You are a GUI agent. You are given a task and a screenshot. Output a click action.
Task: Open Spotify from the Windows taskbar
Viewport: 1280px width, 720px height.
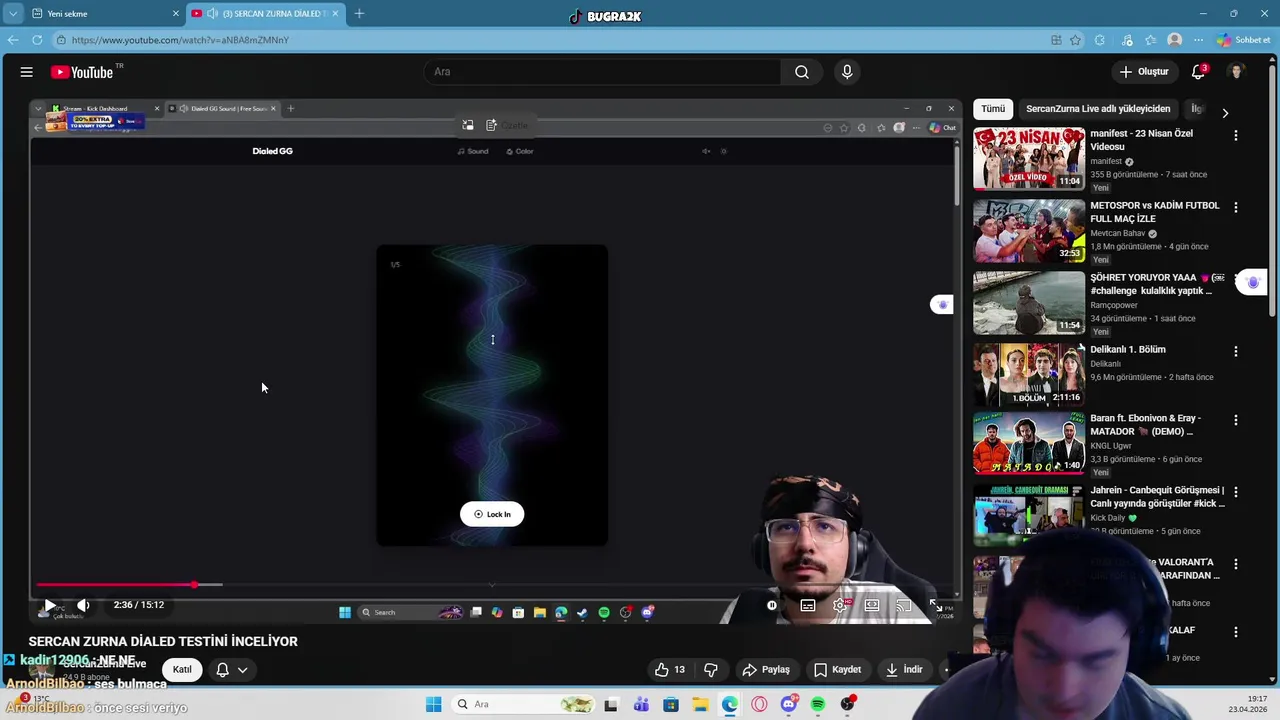[818, 704]
